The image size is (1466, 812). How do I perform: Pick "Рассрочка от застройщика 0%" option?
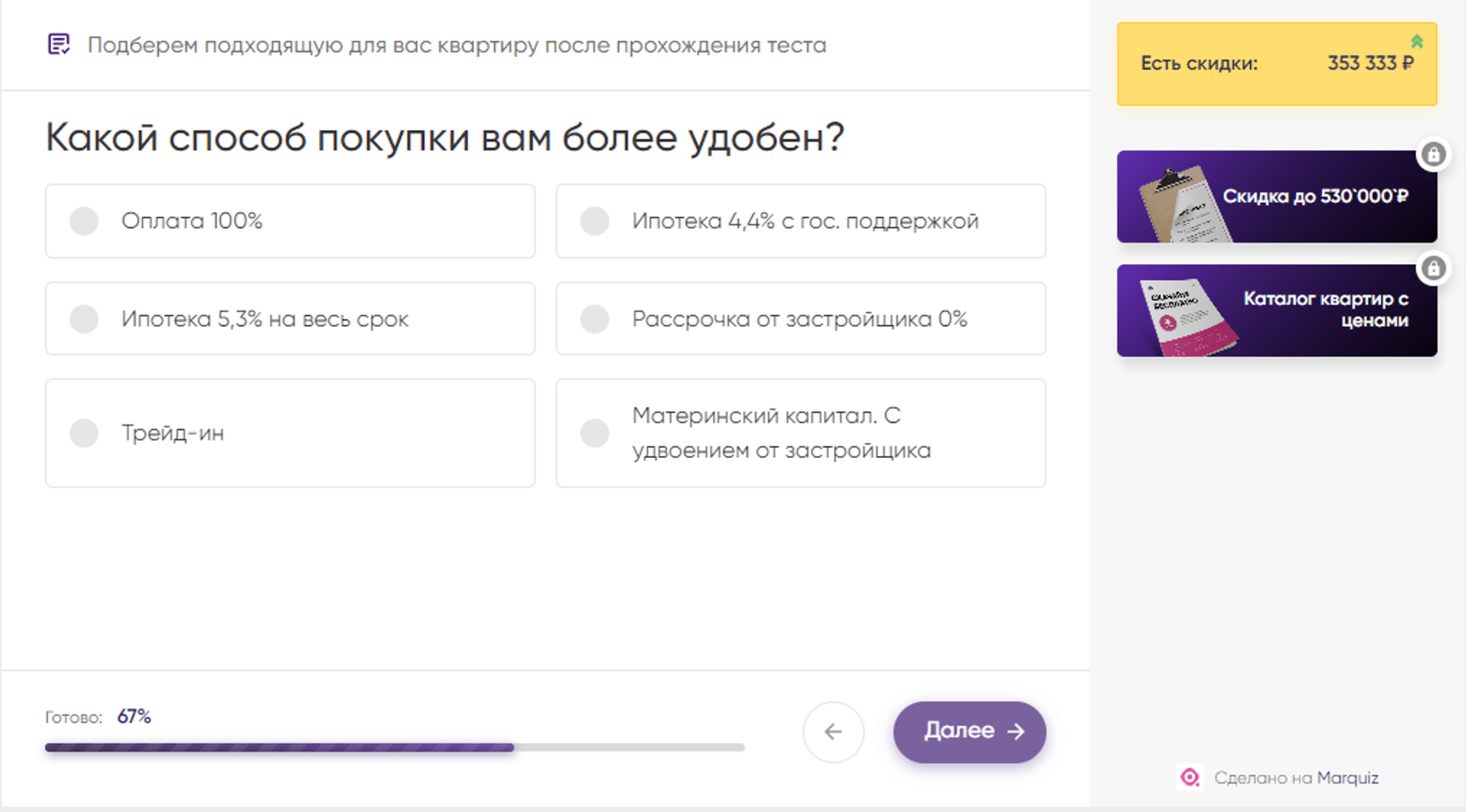click(x=800, y=319)
